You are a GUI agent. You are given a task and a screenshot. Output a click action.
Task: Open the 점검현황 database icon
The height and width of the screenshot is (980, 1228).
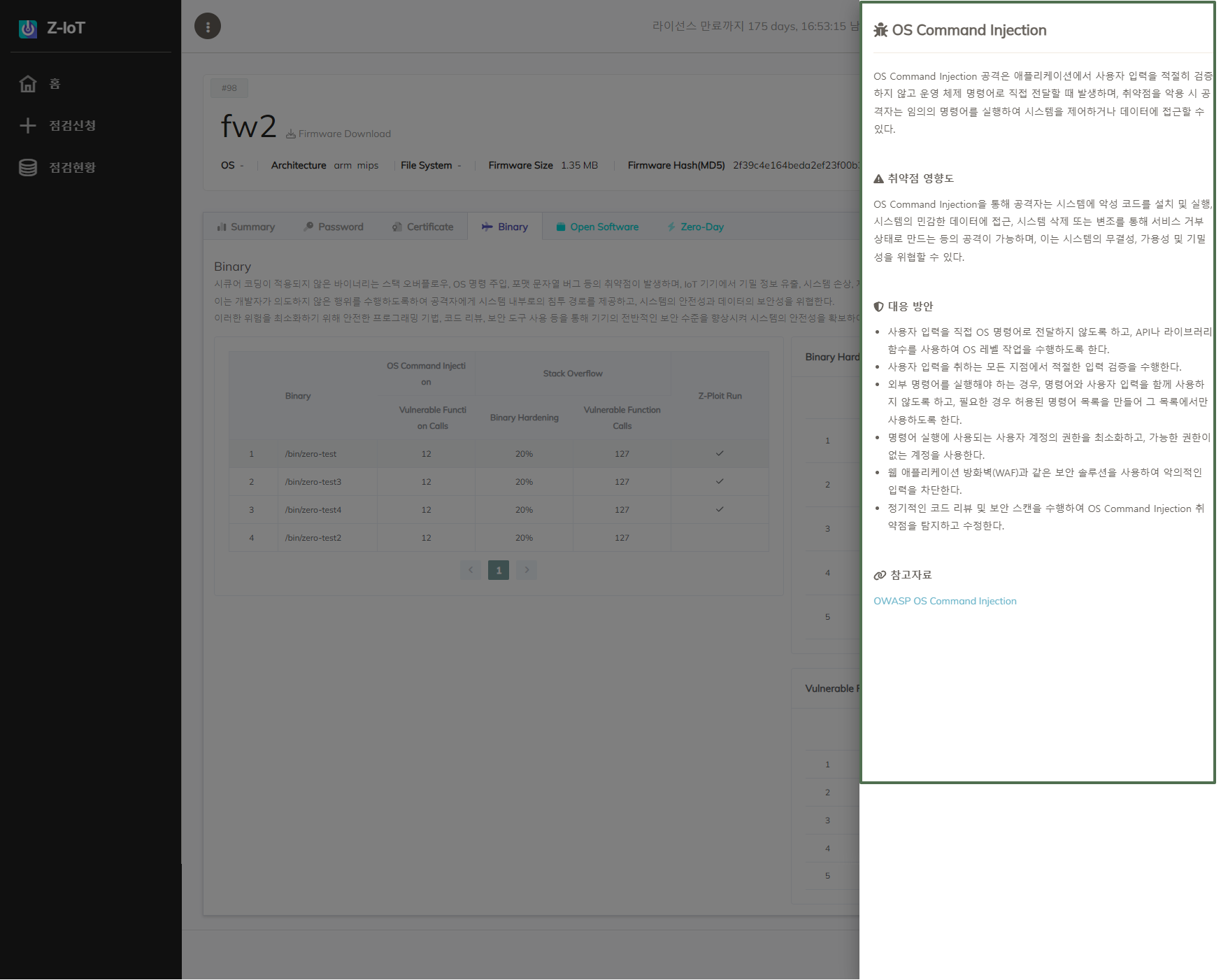point(28,168)
